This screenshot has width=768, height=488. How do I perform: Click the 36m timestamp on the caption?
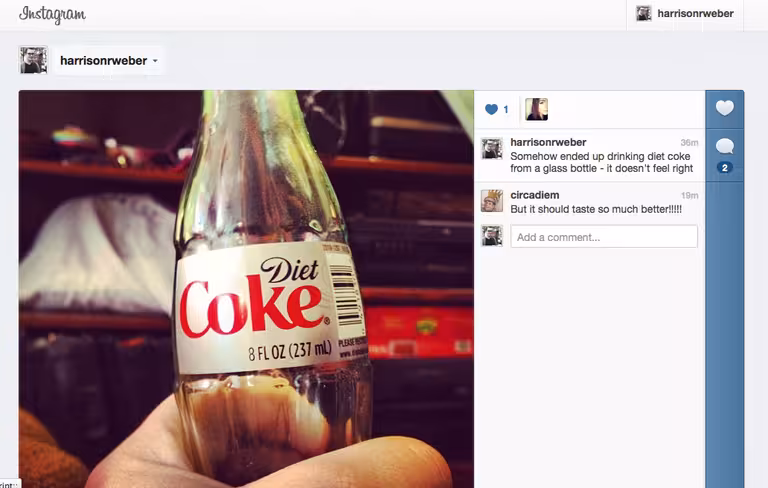click(x=689, y=143)
